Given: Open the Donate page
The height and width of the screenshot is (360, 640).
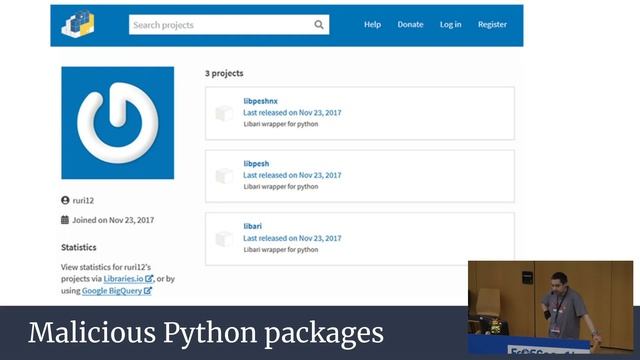Looking at the screenshot, I should (x=410, y=24).
